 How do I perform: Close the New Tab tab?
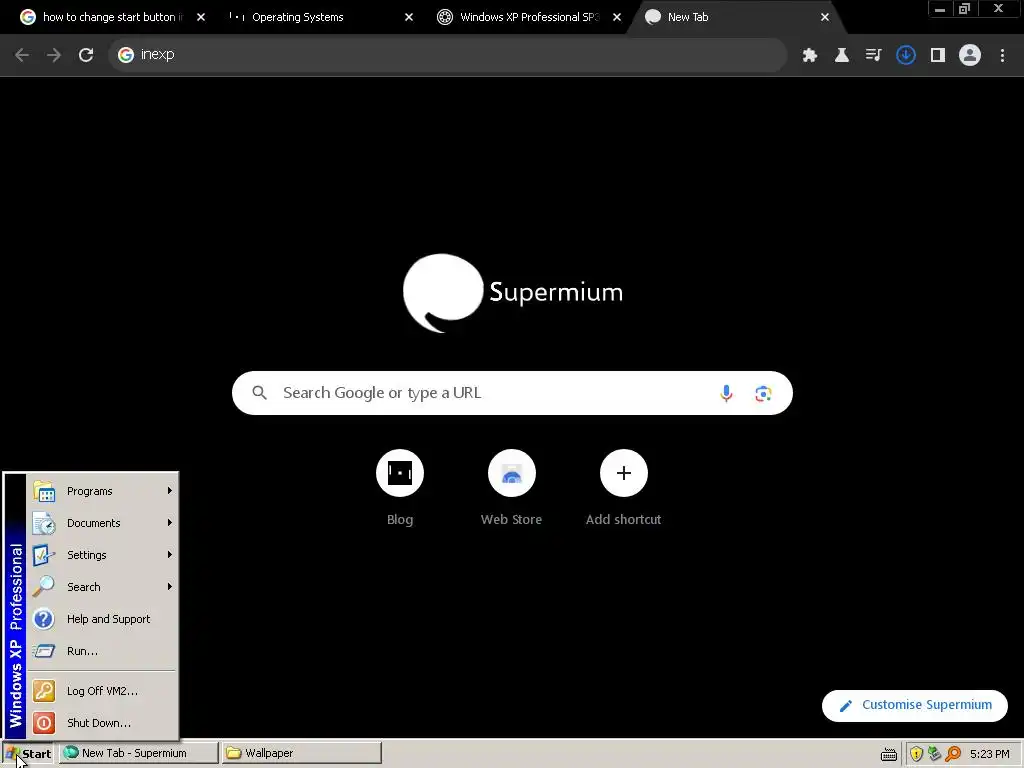tap(825, 17)
